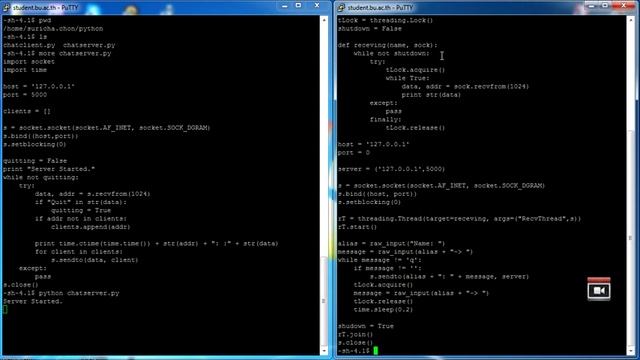Click the 'rT.join()' line
640x360 pixels.
(x=355, y=334)
